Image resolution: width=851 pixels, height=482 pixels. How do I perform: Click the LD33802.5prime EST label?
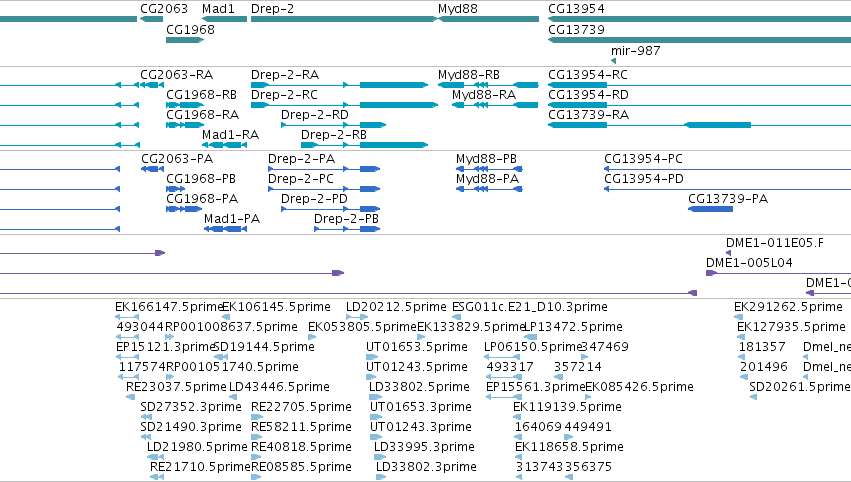[x=419, y=388]
